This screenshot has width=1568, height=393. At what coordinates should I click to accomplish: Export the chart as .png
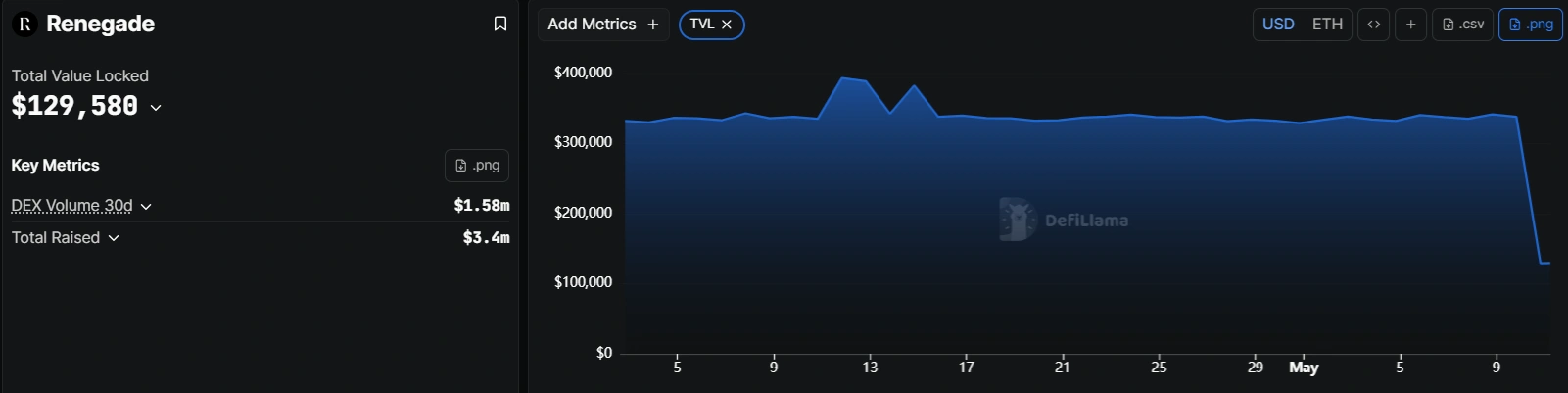coord(1530,25)
